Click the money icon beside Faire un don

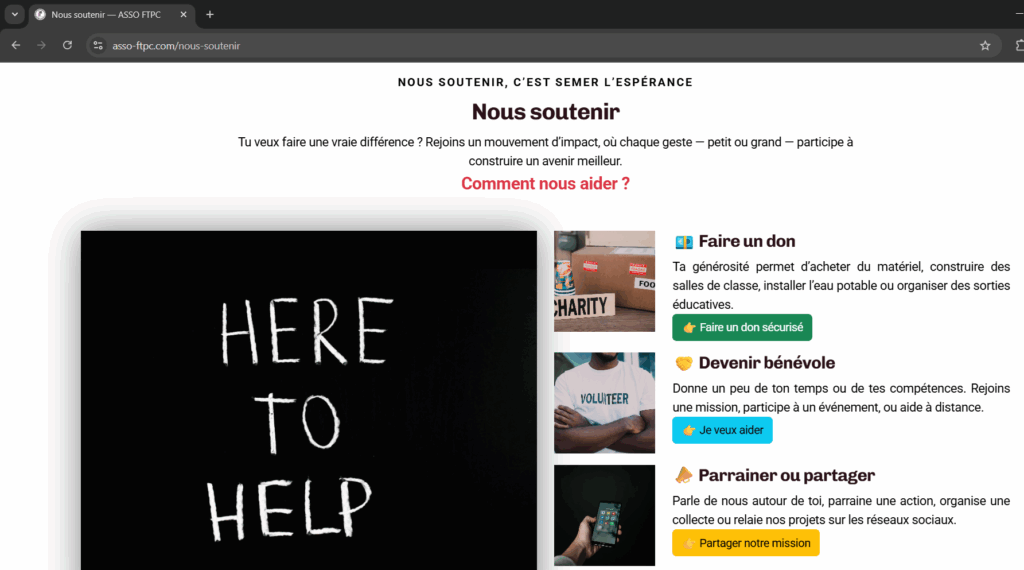pos(684,242)
